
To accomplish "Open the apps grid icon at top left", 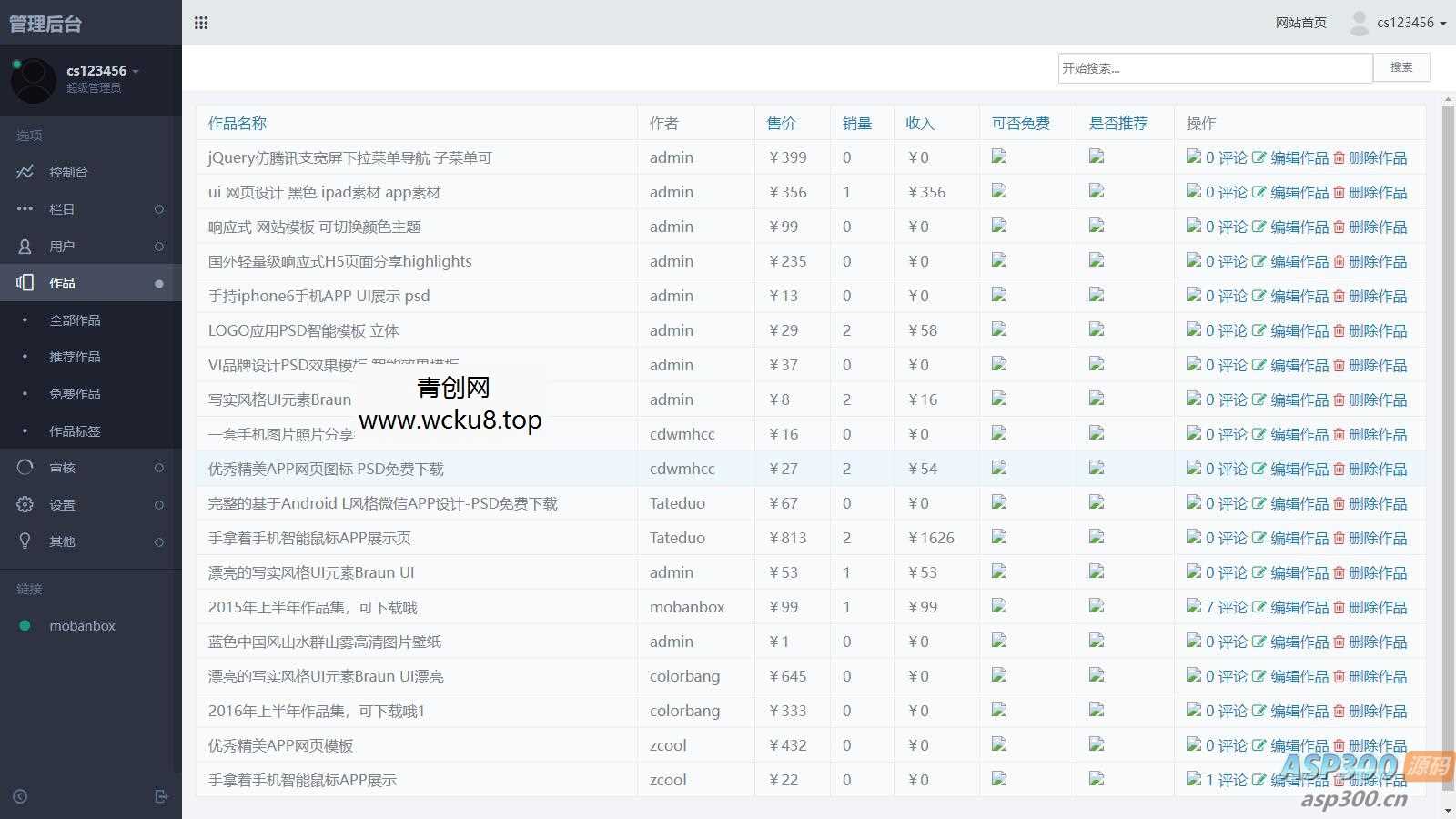I will tap(200, 22).
